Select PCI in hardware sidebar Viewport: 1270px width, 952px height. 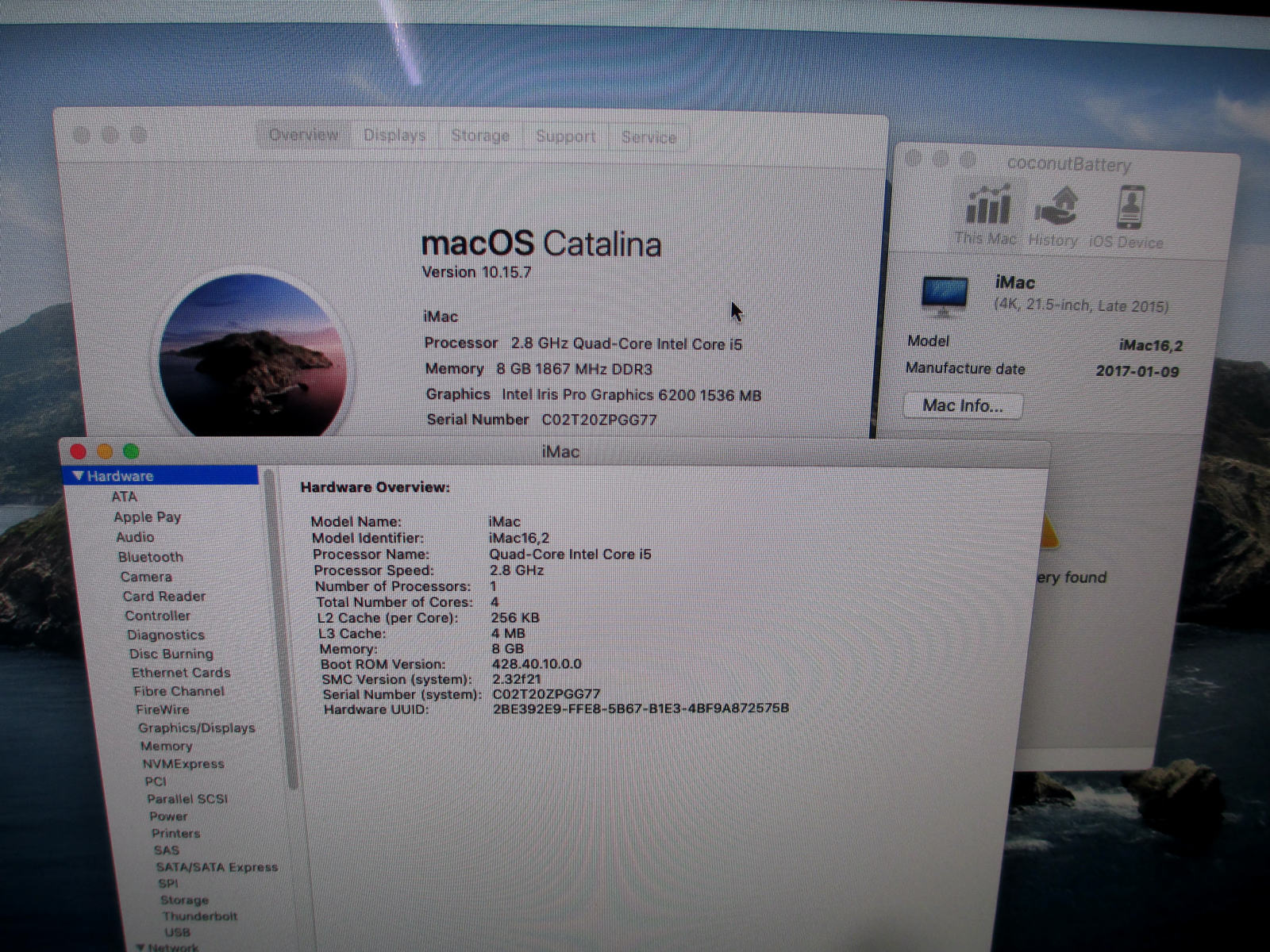pos(156,781)
